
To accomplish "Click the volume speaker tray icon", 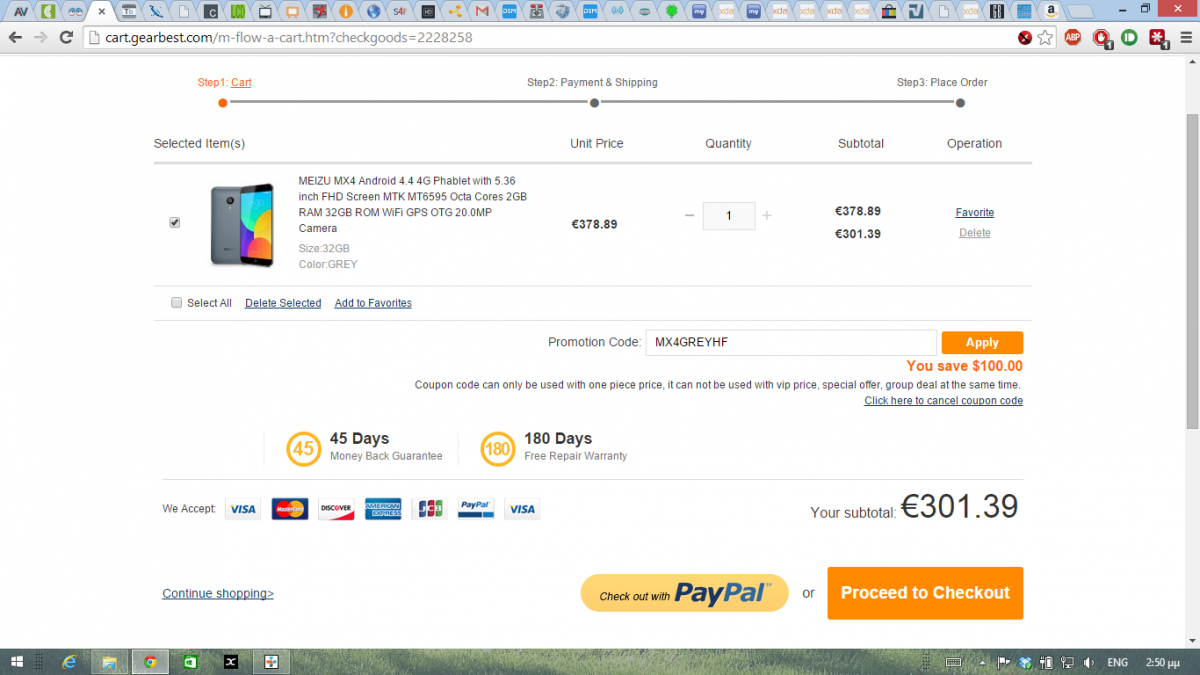I will tap(1087, 662).
